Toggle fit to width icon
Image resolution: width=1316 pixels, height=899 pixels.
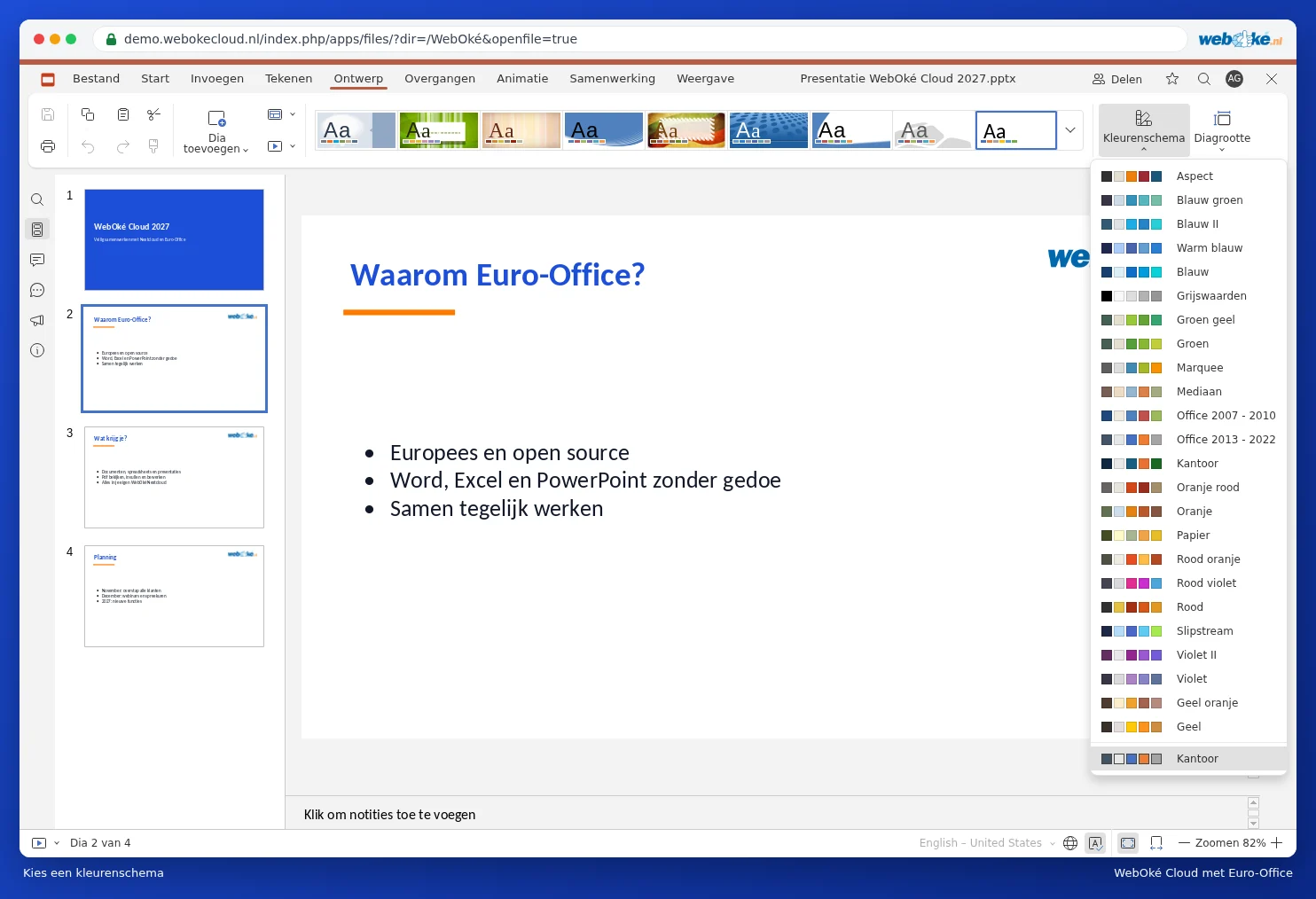(1156, 843)
